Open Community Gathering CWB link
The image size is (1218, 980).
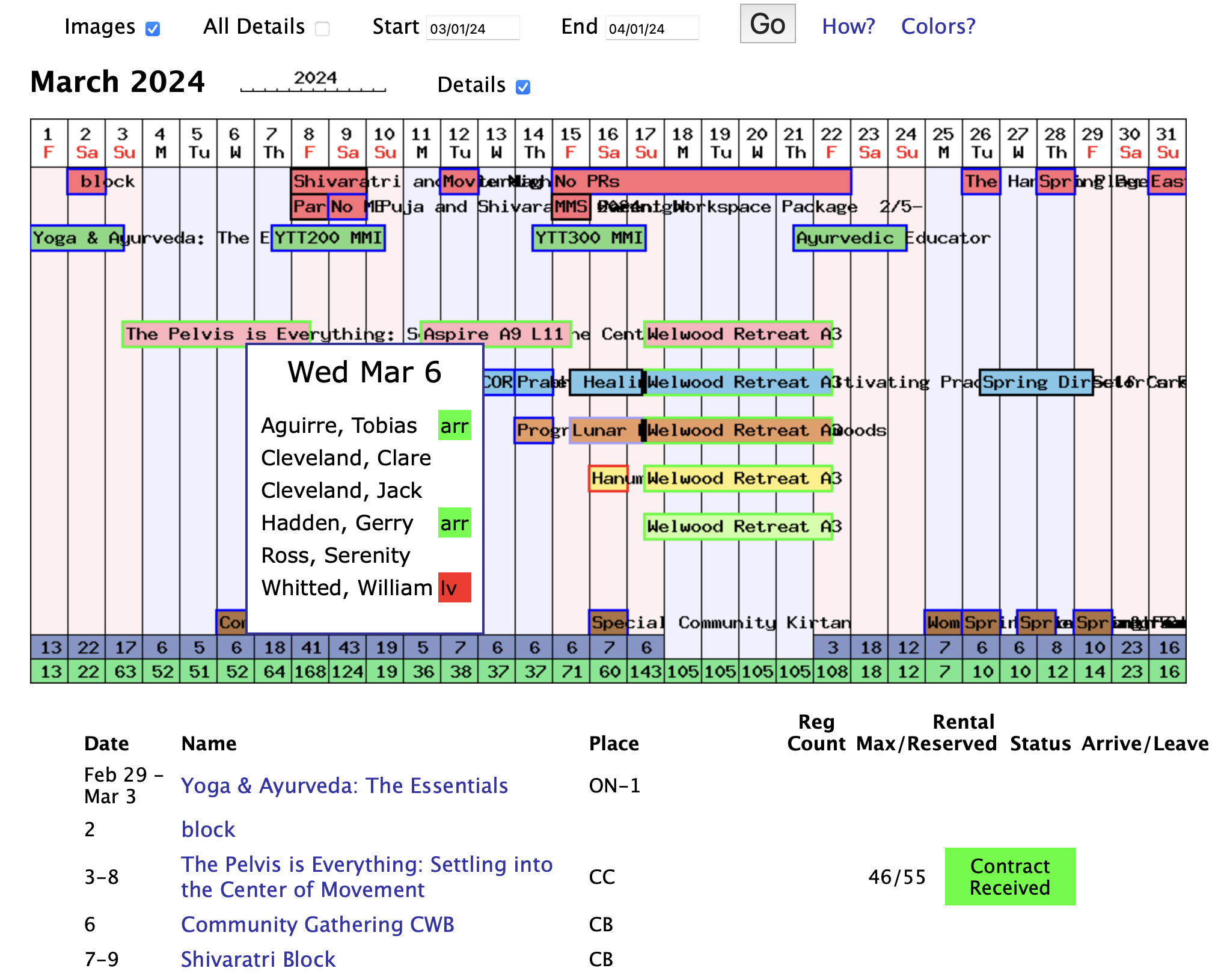click(317, 924)
